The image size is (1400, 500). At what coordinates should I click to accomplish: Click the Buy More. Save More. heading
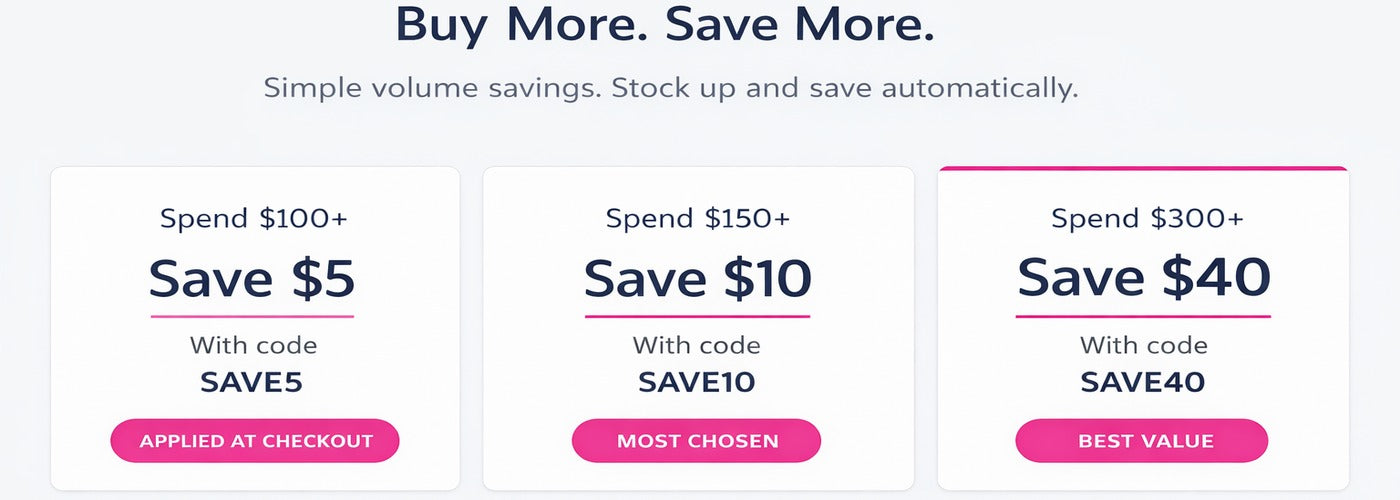[x=665, y=25]
